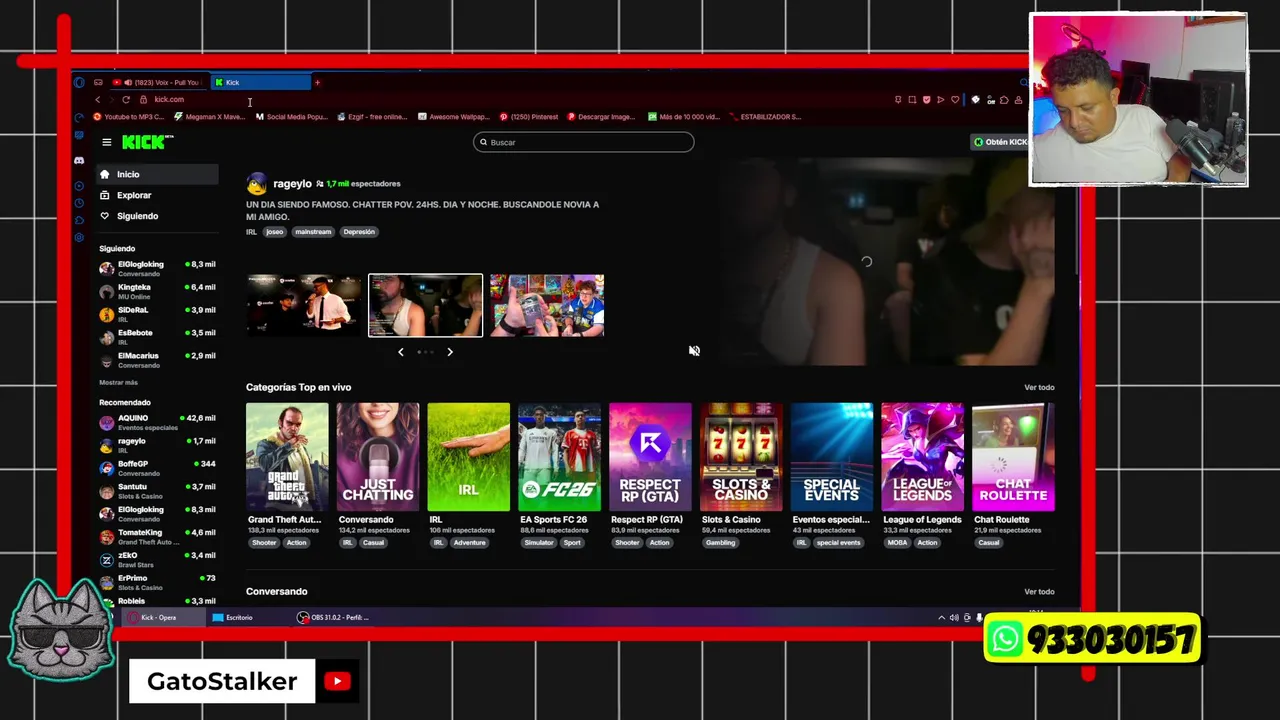Show previous featured stream with left arrow
Screen dimensions: 1280x720
(x=401, y=352)
